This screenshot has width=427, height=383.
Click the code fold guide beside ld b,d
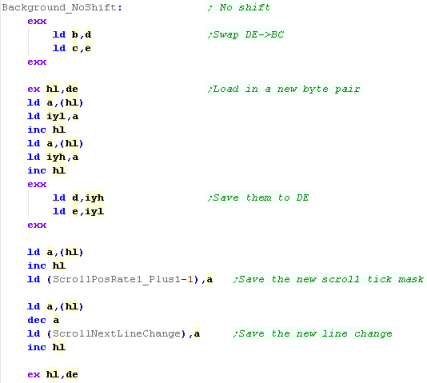[x=29, y=41]
